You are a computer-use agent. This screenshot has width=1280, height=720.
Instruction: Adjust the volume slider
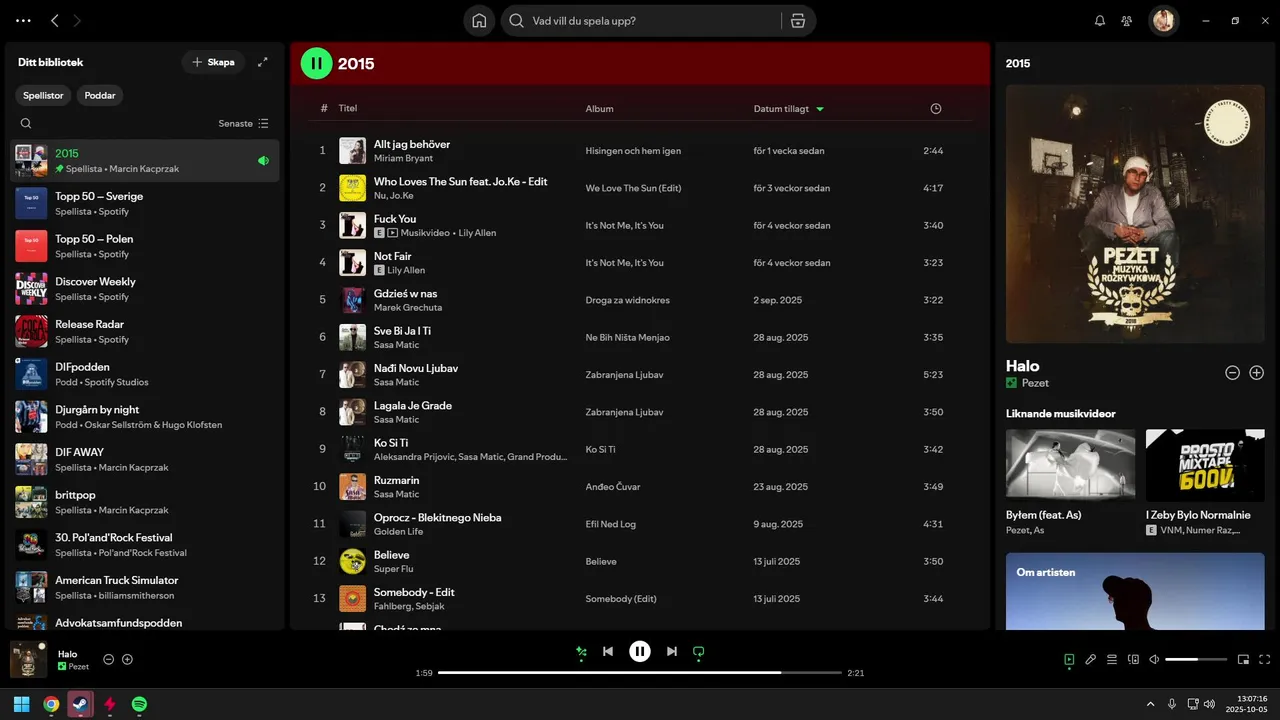[1196, 660]
